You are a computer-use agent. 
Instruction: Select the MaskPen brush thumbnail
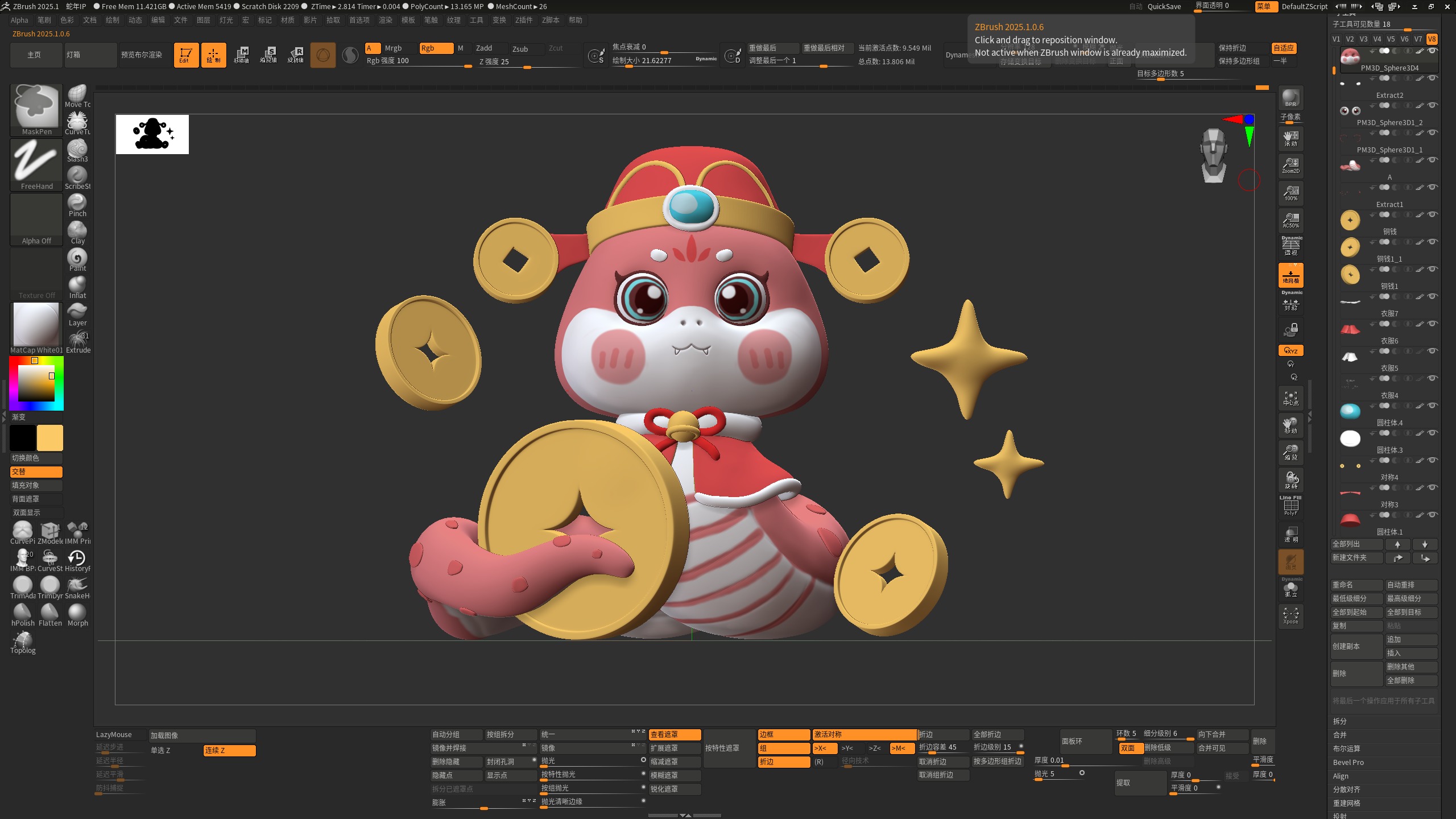36,110
